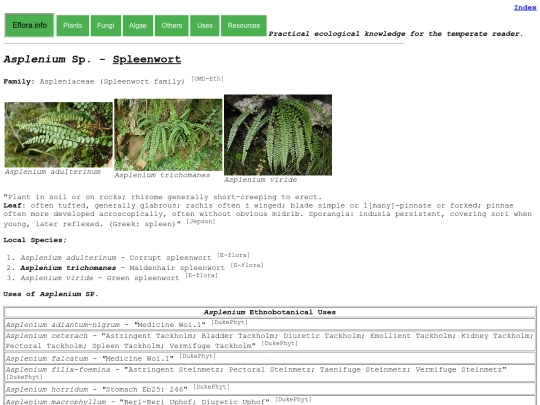Click 'Asplenium Ethnobotanical Uses' table header

point(270,312)
